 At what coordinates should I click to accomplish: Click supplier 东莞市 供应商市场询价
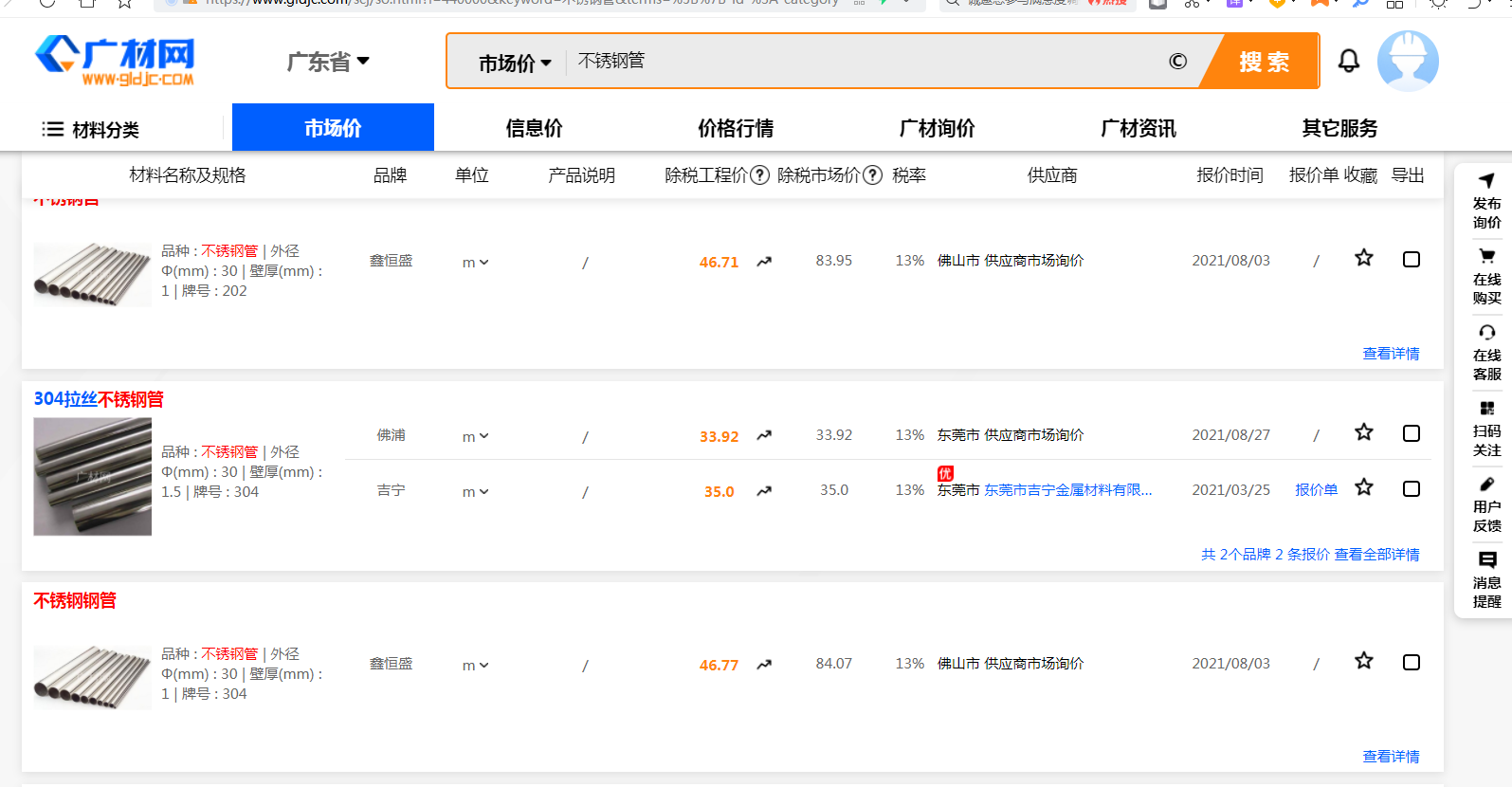click(1011, 435)
